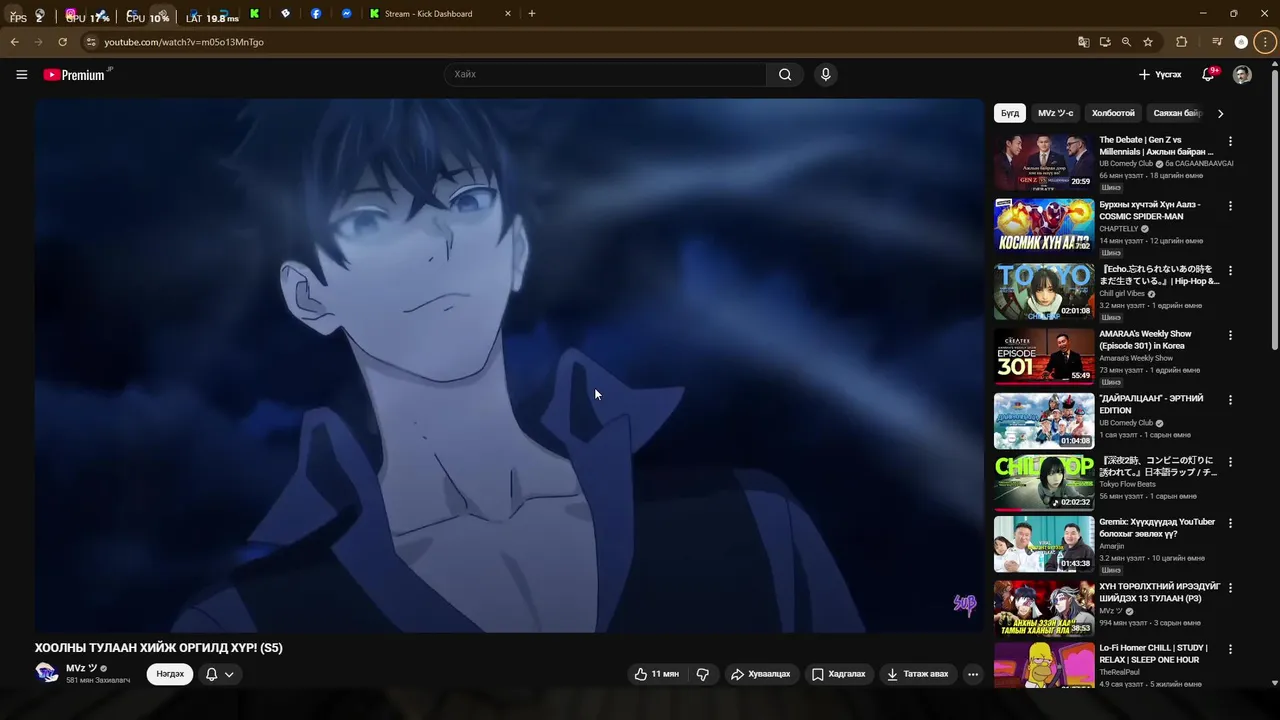
Task: Go back to previous page in browser
Action: [x=14, y=42]
